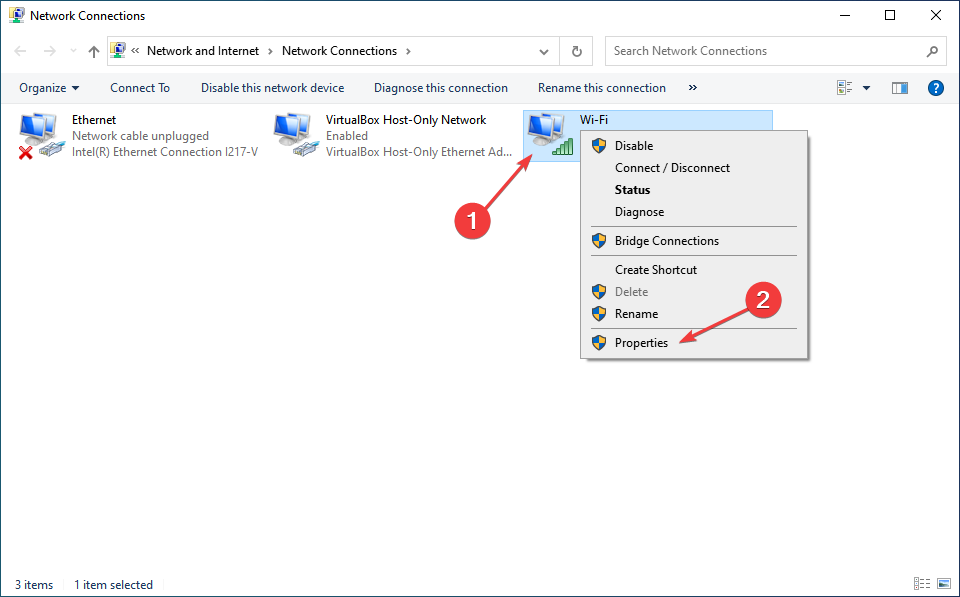This screenshot has height=597, width=960.
Task: Click 'Intel(R) Ethernet Connection I217-V' text
Action: pyautogui.click(x=165, y=152)
